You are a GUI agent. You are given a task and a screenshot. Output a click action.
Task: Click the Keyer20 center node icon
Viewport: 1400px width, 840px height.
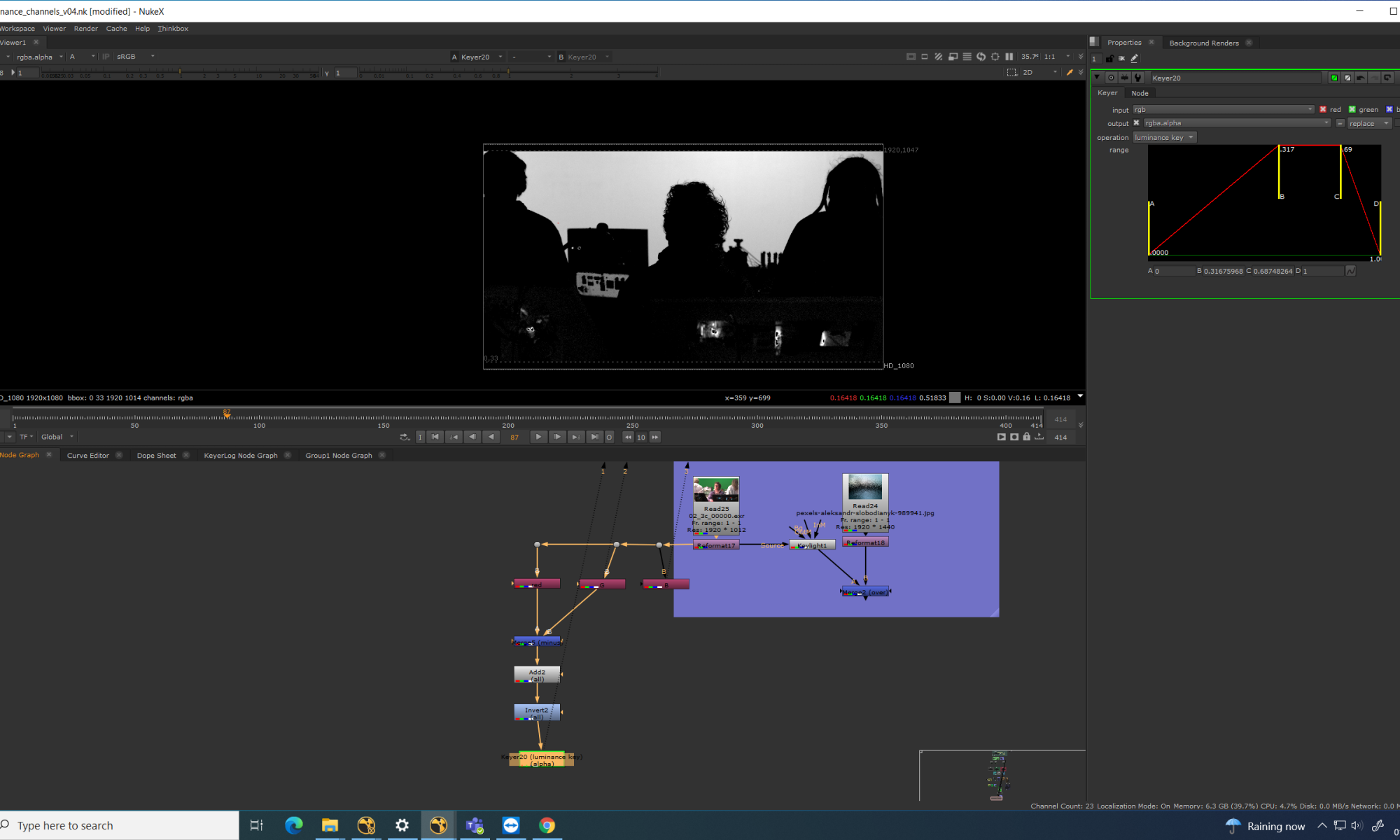click(x=1111, y=78)
